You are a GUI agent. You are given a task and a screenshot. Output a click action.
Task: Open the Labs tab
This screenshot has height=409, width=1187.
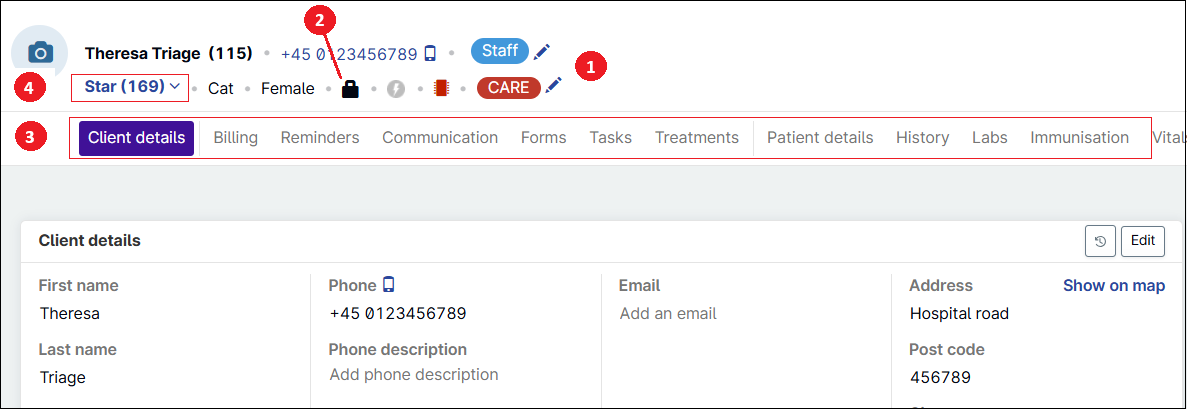click(x=989, y=138)
